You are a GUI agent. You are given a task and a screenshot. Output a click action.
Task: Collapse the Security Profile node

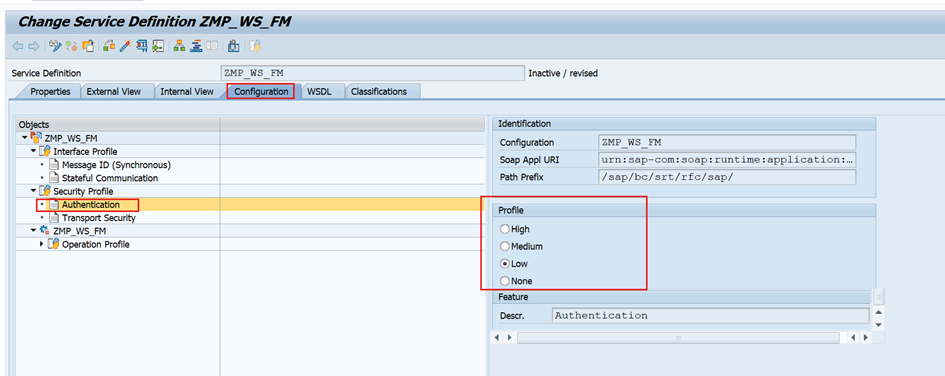pyautogui.click(x=33, y=191)
